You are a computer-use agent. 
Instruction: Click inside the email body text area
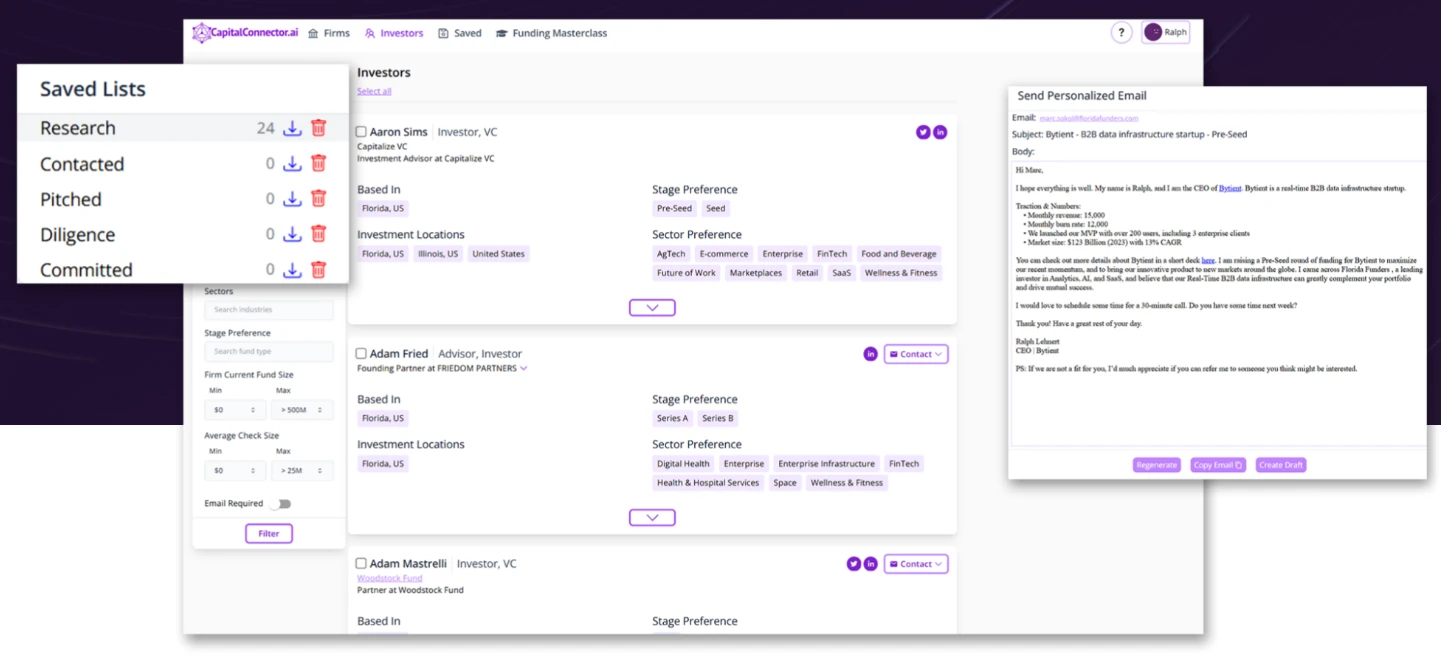tap(1218, 303)
